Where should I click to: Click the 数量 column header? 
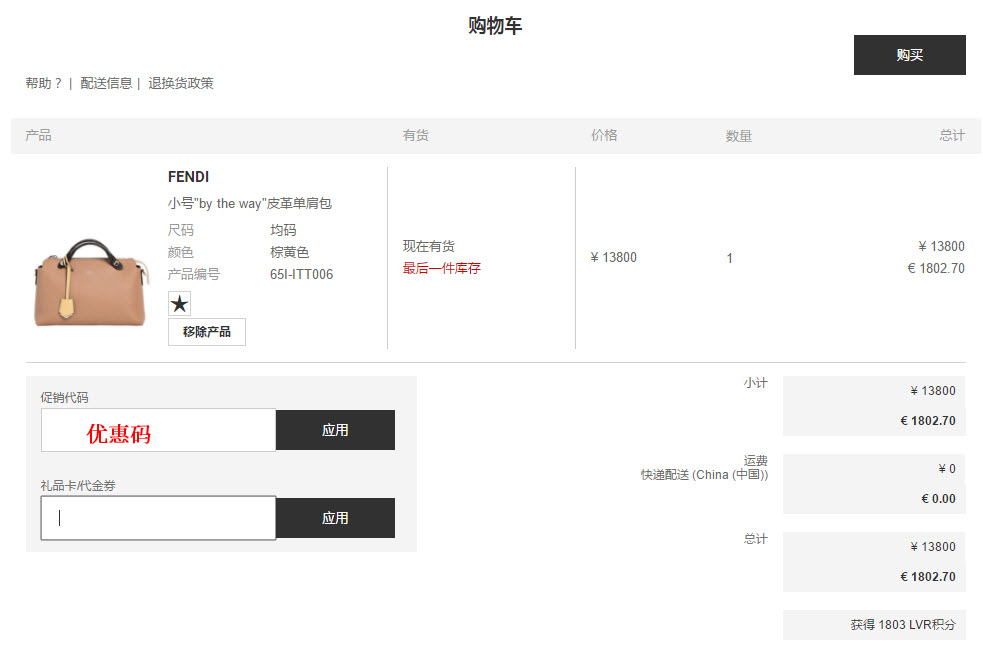739,136
